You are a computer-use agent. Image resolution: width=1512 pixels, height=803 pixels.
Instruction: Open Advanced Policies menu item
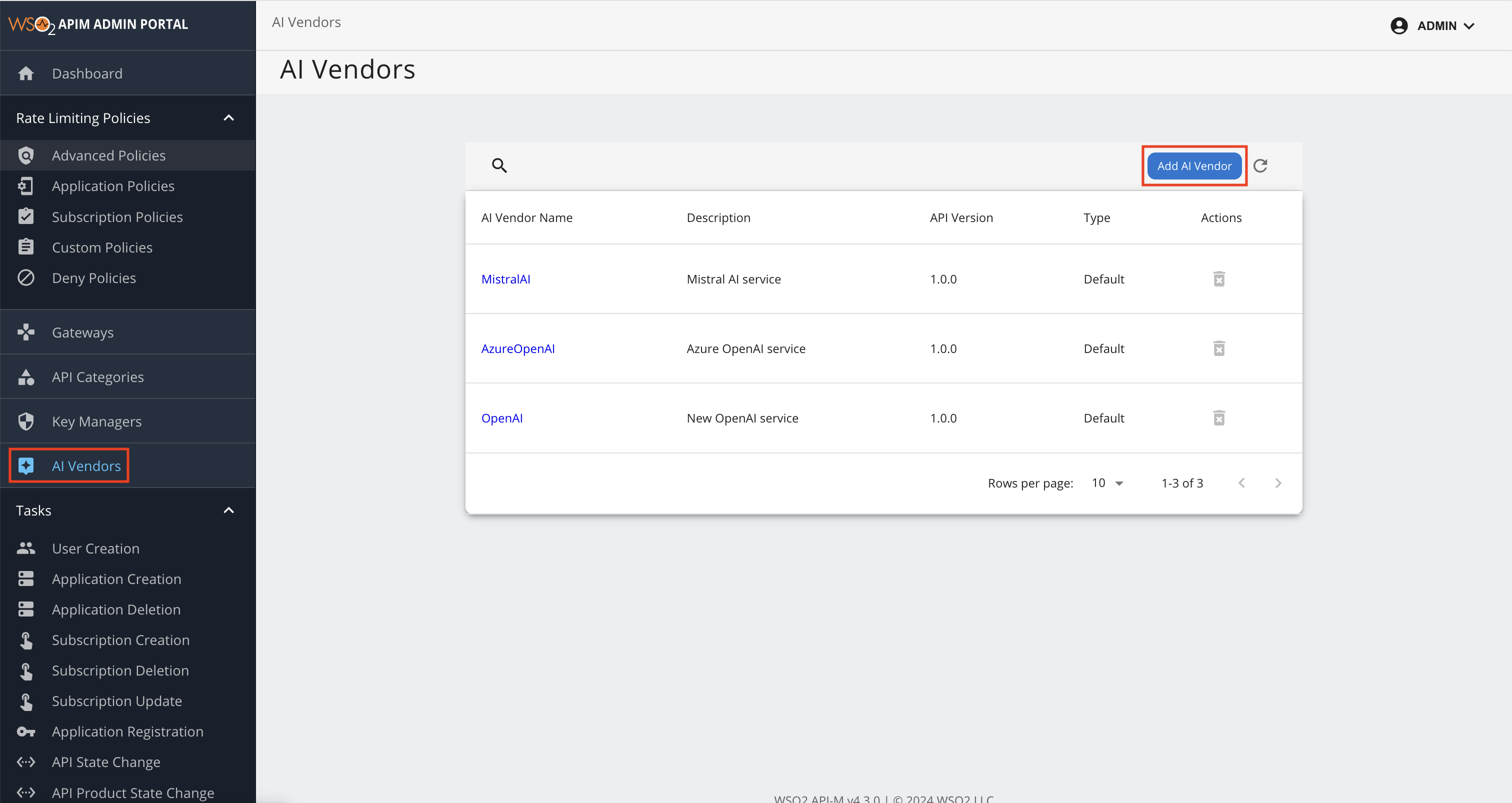[x=127, y=155]
